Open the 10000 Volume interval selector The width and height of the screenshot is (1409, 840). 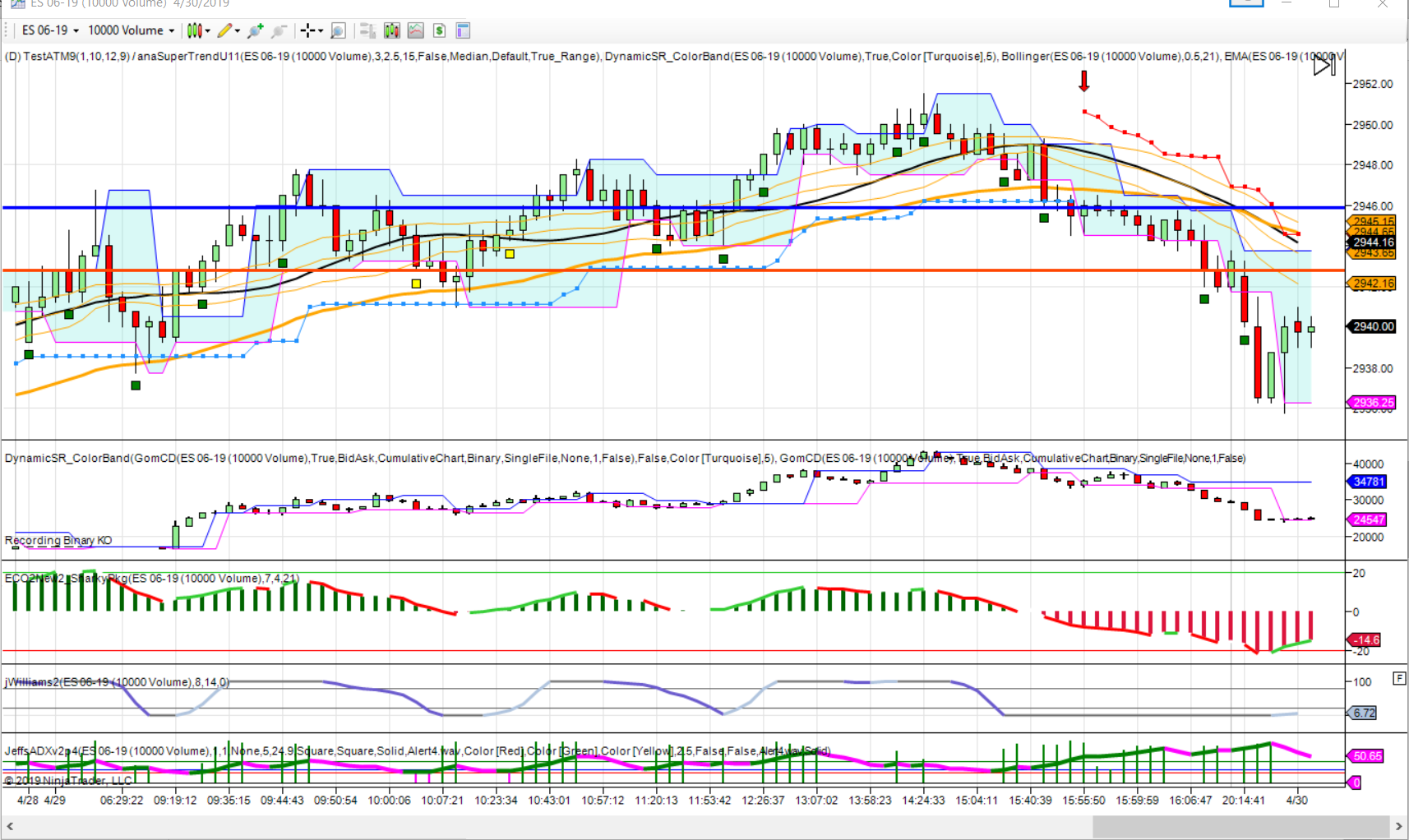coord(131,30)
